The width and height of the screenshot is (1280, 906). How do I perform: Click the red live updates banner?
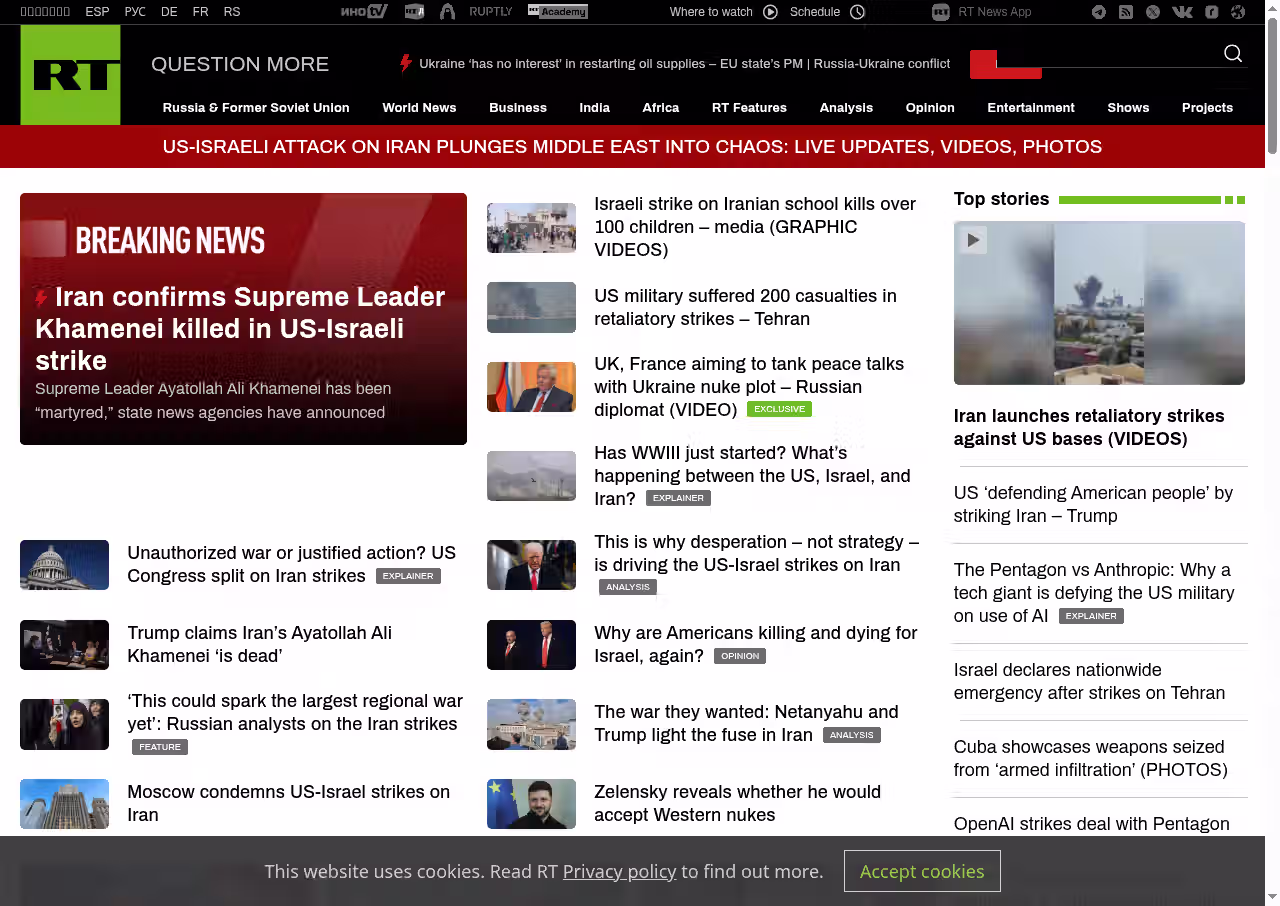click(632, 147)
